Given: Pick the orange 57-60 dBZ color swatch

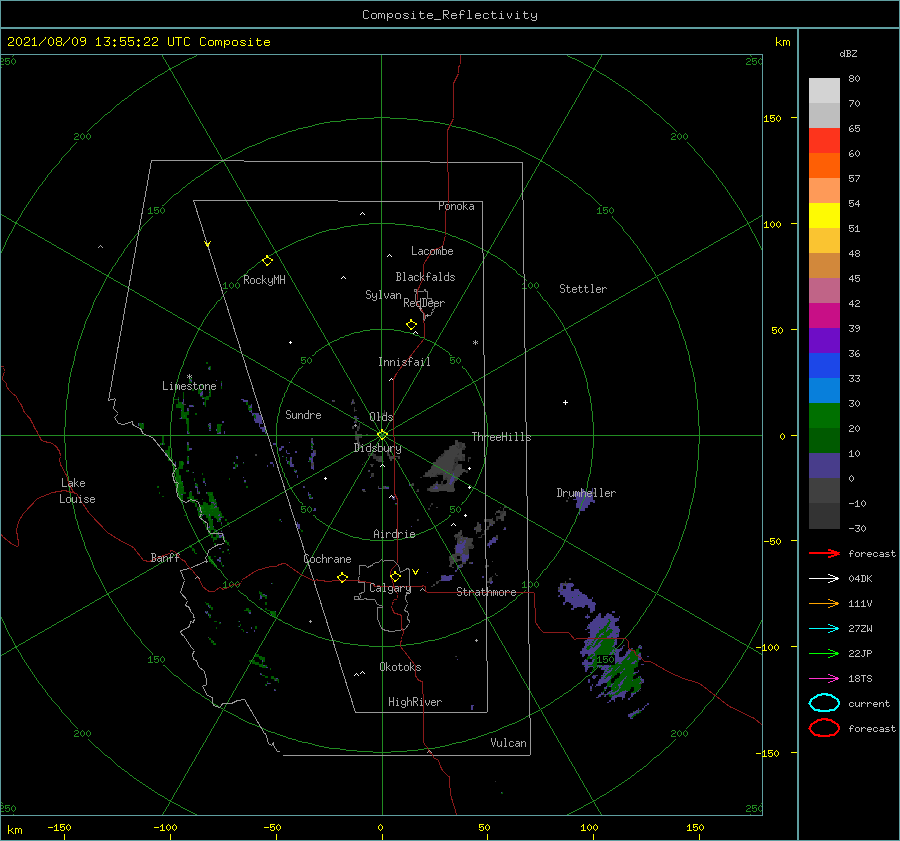Looking at the screenshot, I should pos(824,166).
